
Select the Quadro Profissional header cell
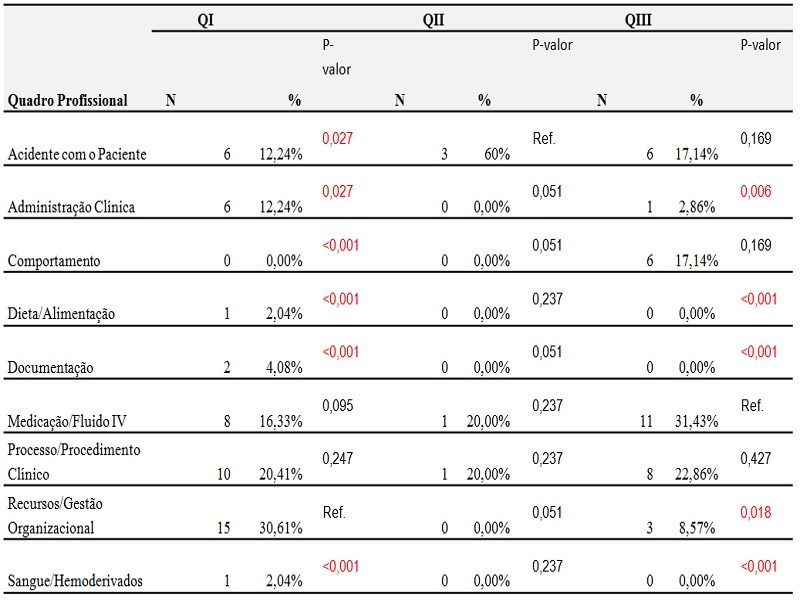click(68, 100)
